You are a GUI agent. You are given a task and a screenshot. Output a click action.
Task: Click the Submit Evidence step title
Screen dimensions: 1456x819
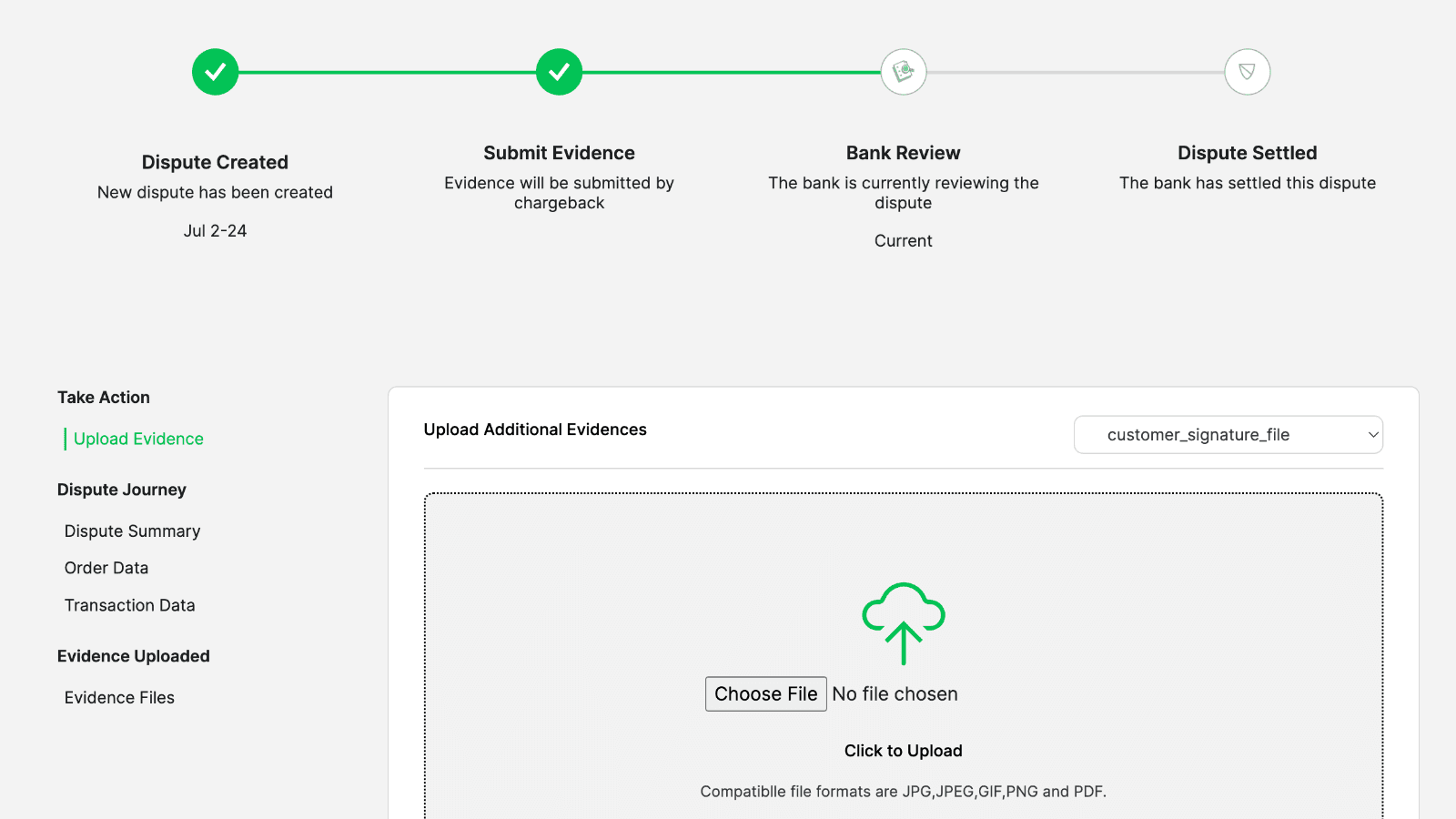(x=559, y=153)
